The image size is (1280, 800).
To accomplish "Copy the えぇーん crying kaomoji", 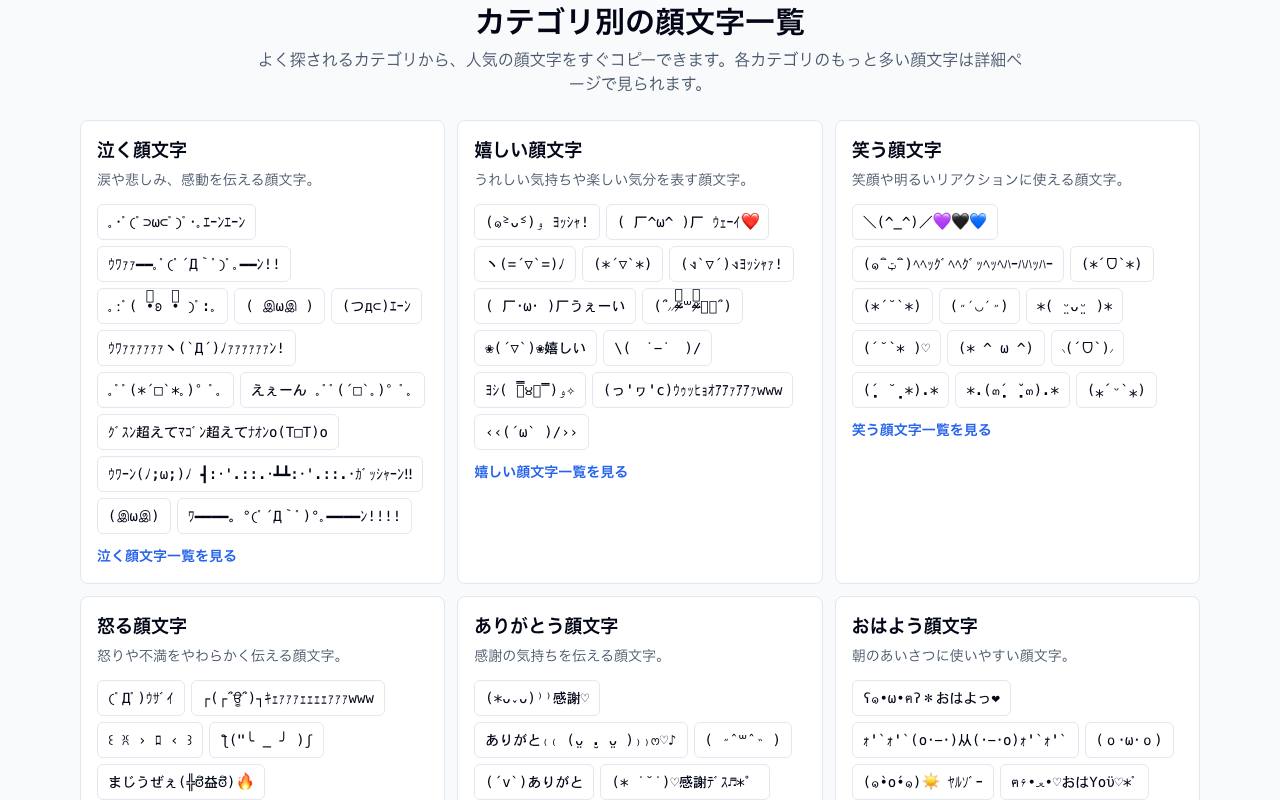I will pos(332,390).
